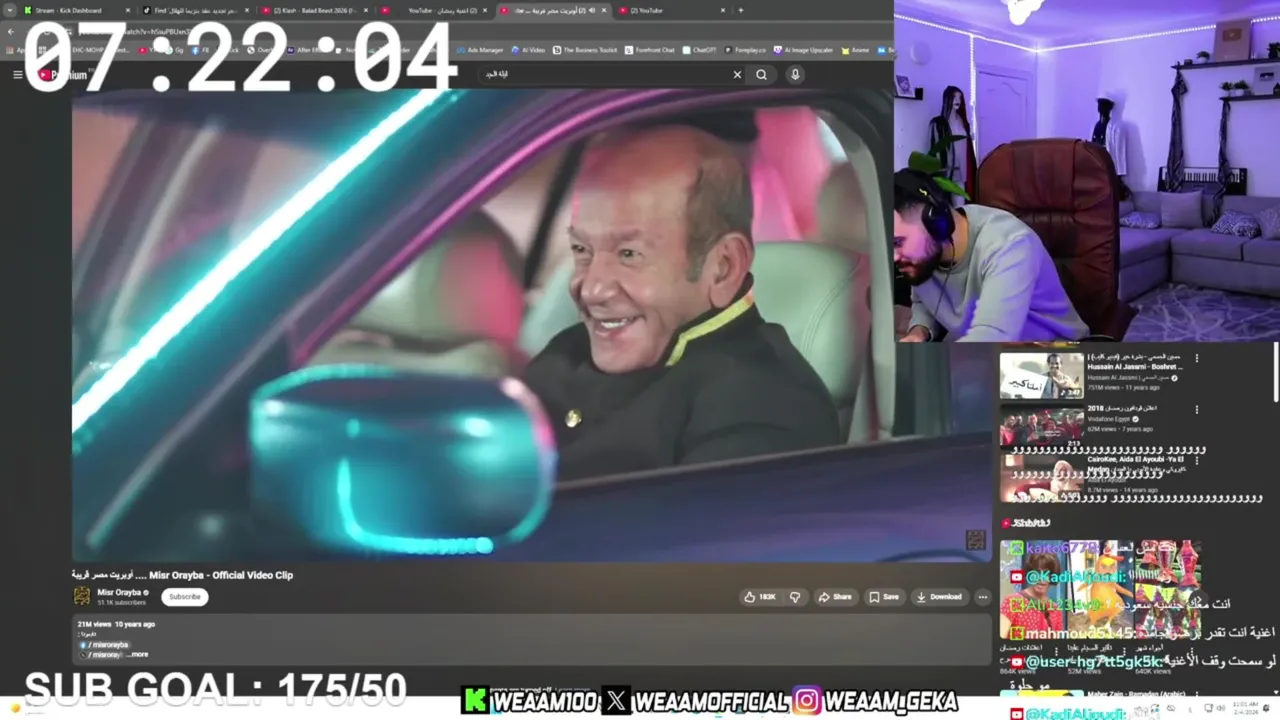Open the tab search dropdown arrow

pos(10,10)
